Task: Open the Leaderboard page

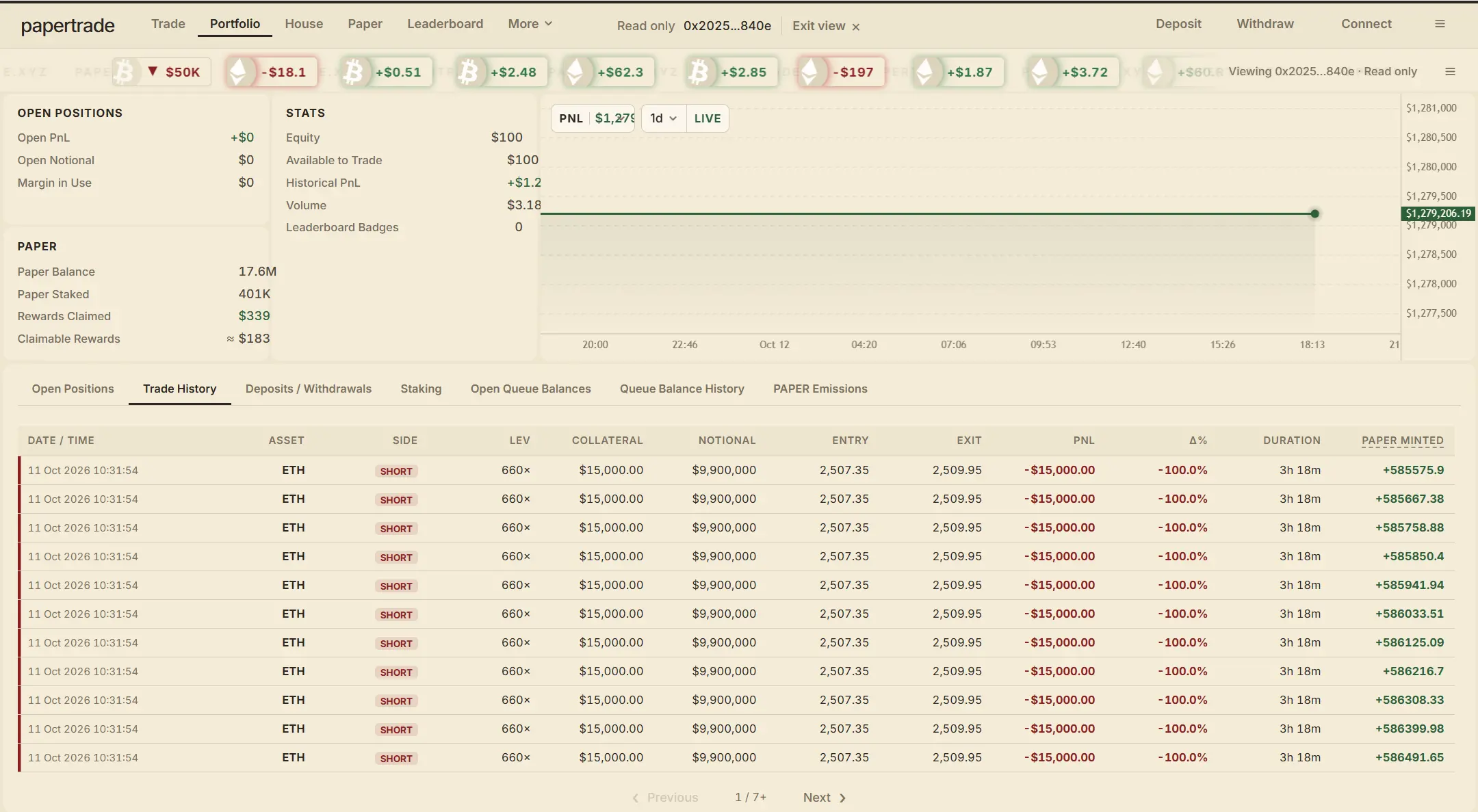Action: point(445,24)
